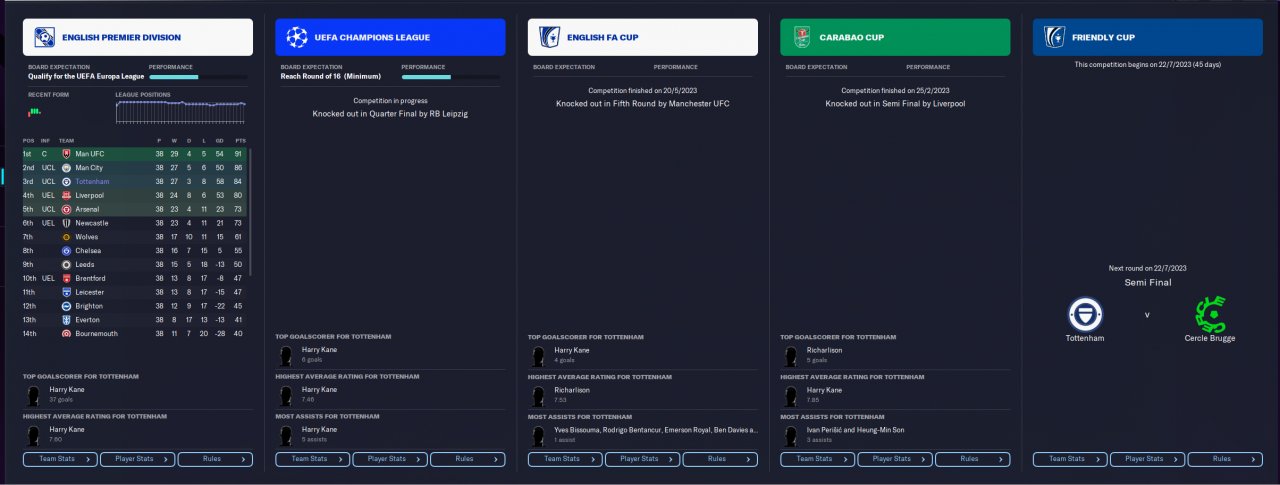
Task: Click the Man UFC badge in league table
Action: 66,154
